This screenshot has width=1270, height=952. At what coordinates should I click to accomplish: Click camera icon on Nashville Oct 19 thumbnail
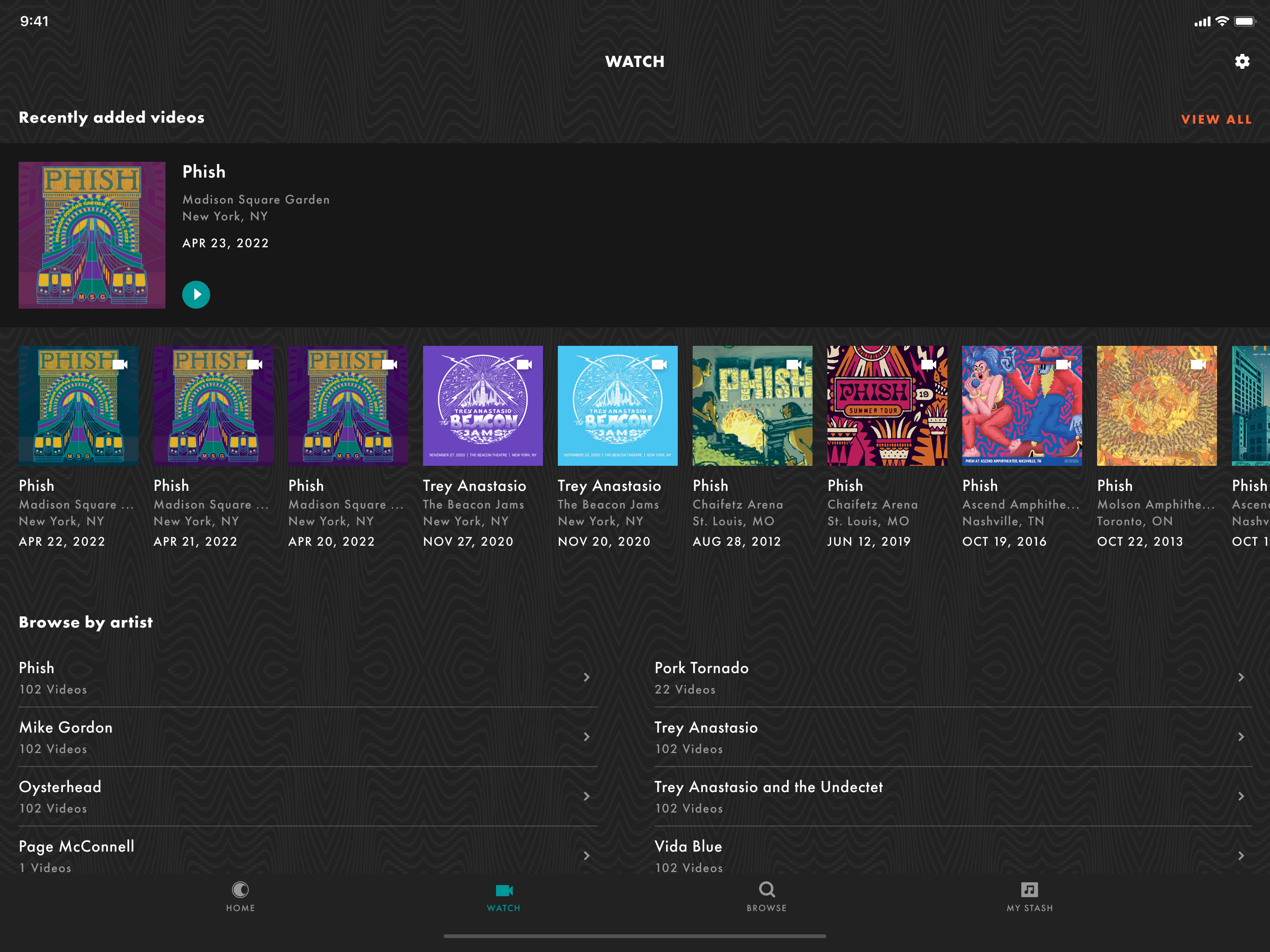(1063, 364)
